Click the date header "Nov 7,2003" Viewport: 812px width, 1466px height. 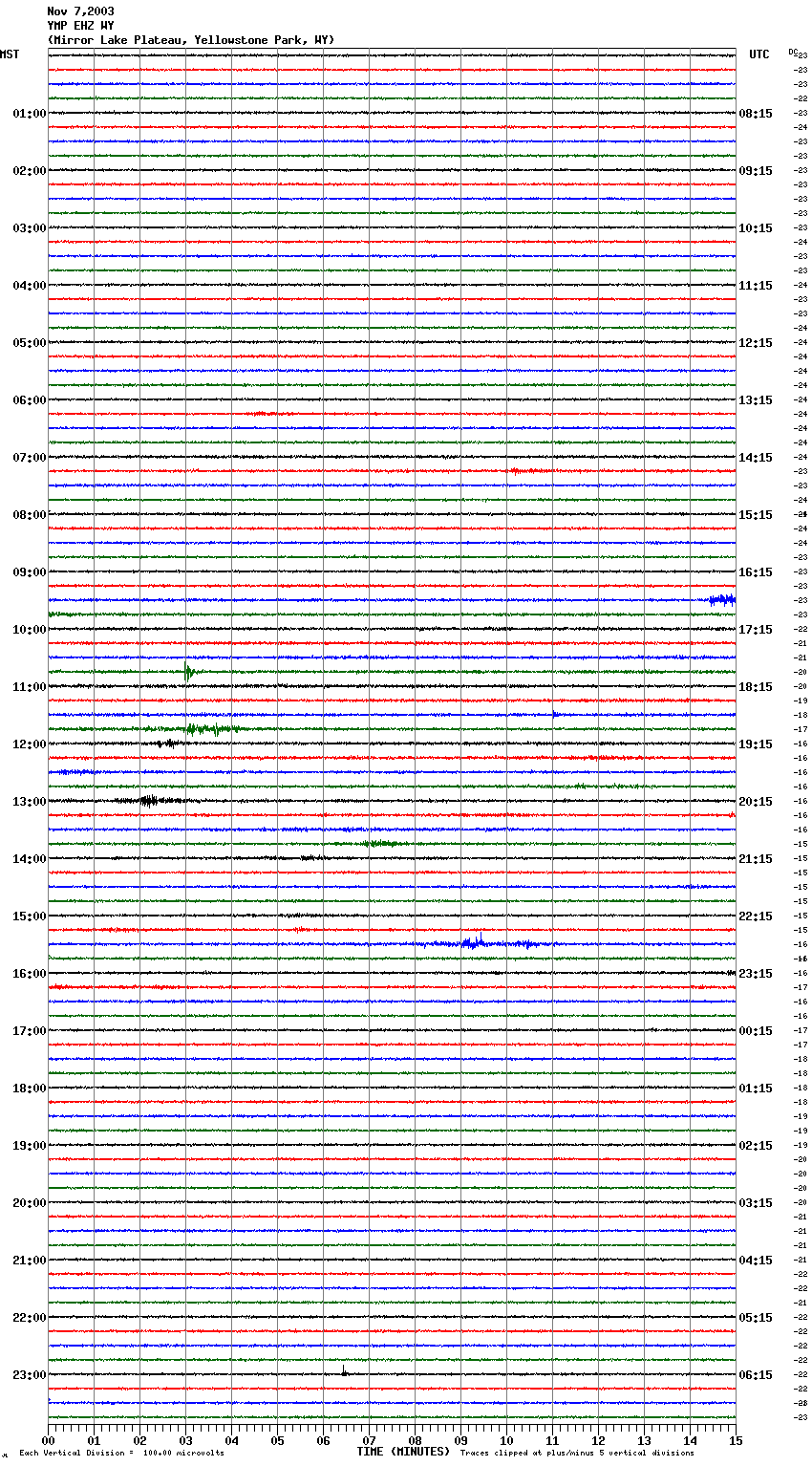80,11
